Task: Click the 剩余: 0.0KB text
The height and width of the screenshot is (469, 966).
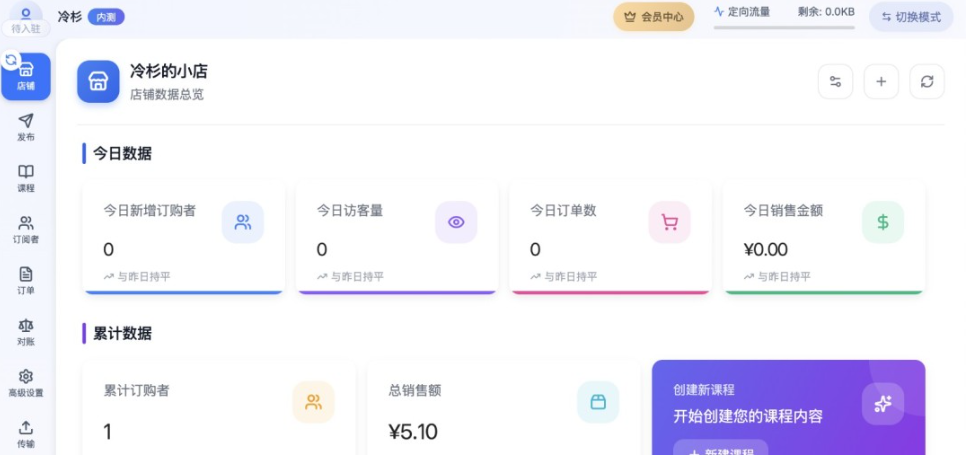Action: [x=826, y=11]
